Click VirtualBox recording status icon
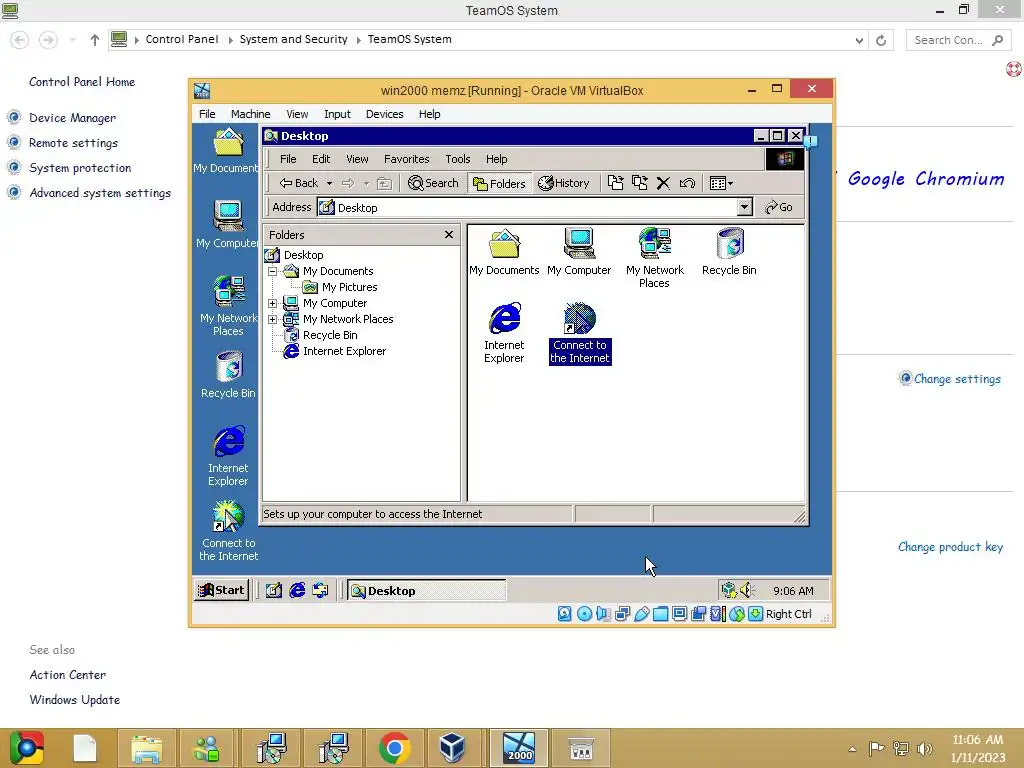 point(698,614)
